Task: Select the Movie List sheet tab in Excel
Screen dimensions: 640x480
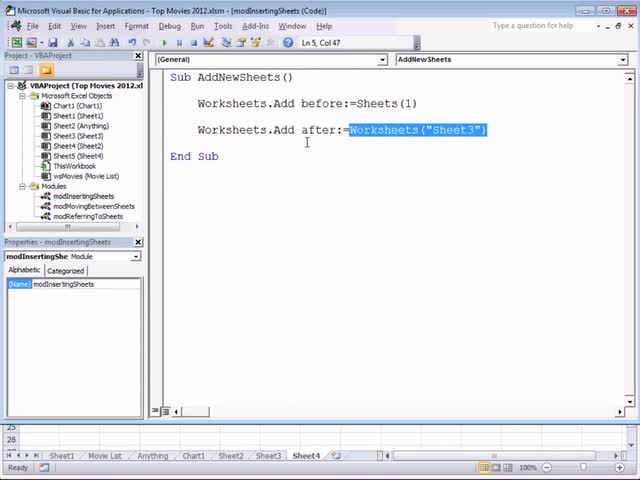Action: [x=105, y=456]
